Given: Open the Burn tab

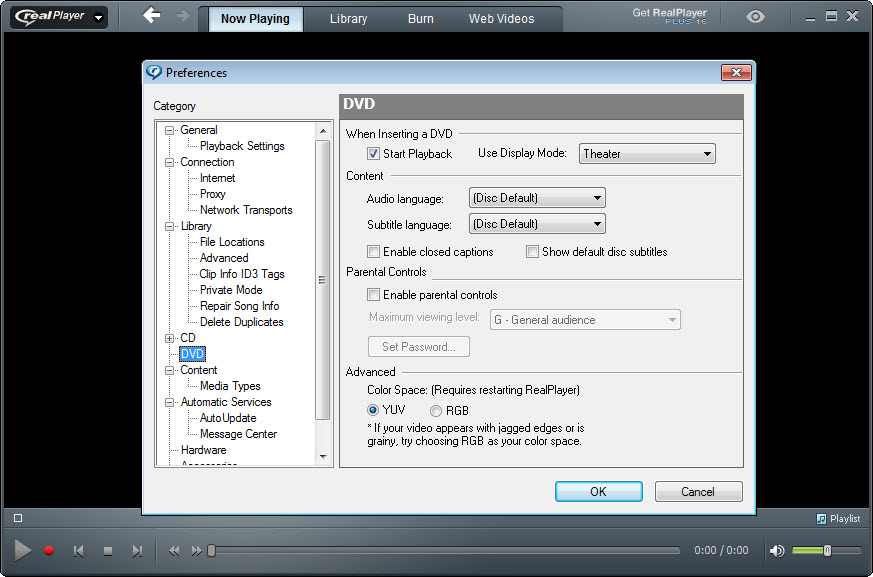Looking at the screenshot, I should tap(420, 19).
